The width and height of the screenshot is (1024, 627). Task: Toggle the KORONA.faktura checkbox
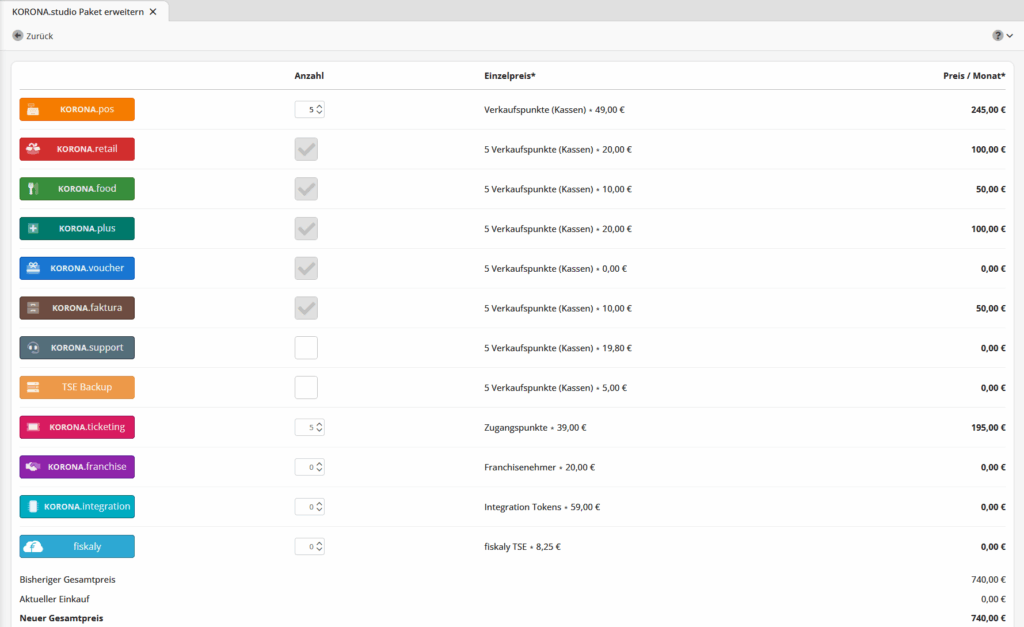[x=306, y=308]
